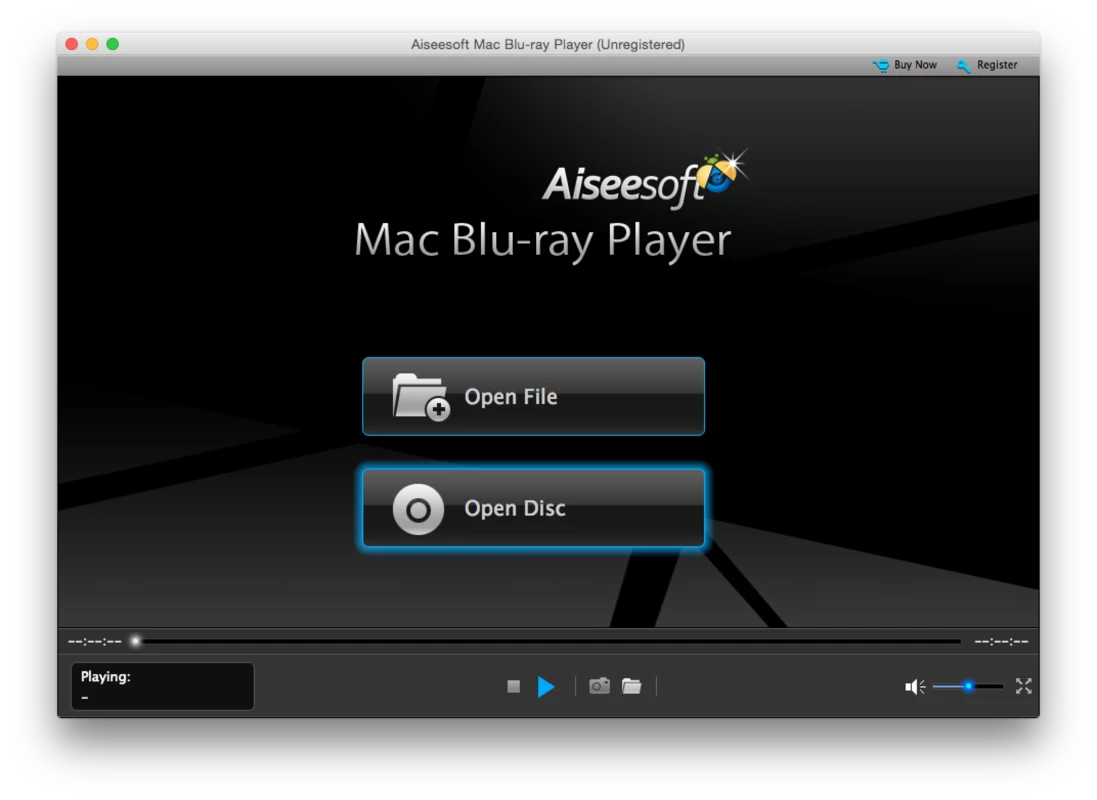
Task: Click the Open Disc button
Action: click(x=533, y=507)
